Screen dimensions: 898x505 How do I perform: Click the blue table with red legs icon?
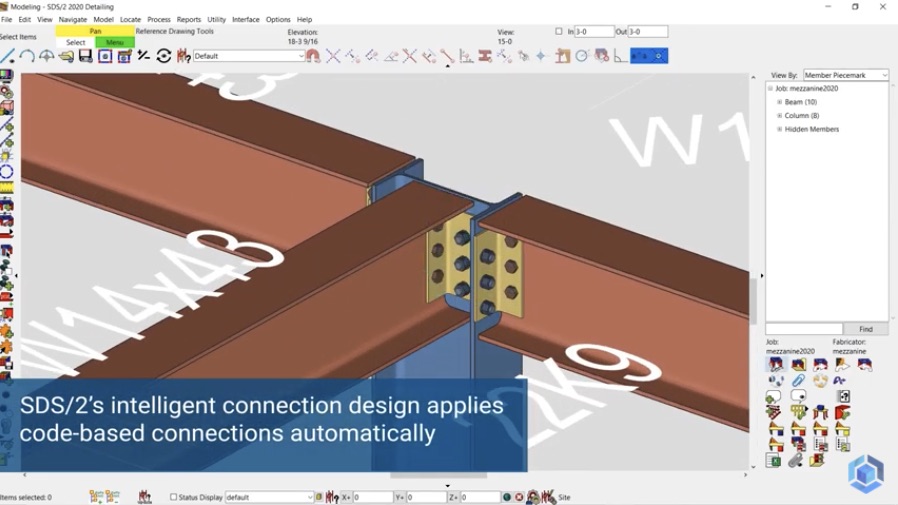click(821, 412)
